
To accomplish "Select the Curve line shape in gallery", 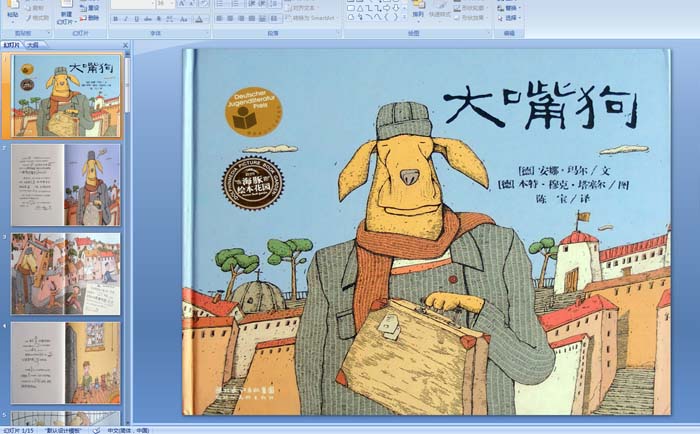I will coord(378,17).
